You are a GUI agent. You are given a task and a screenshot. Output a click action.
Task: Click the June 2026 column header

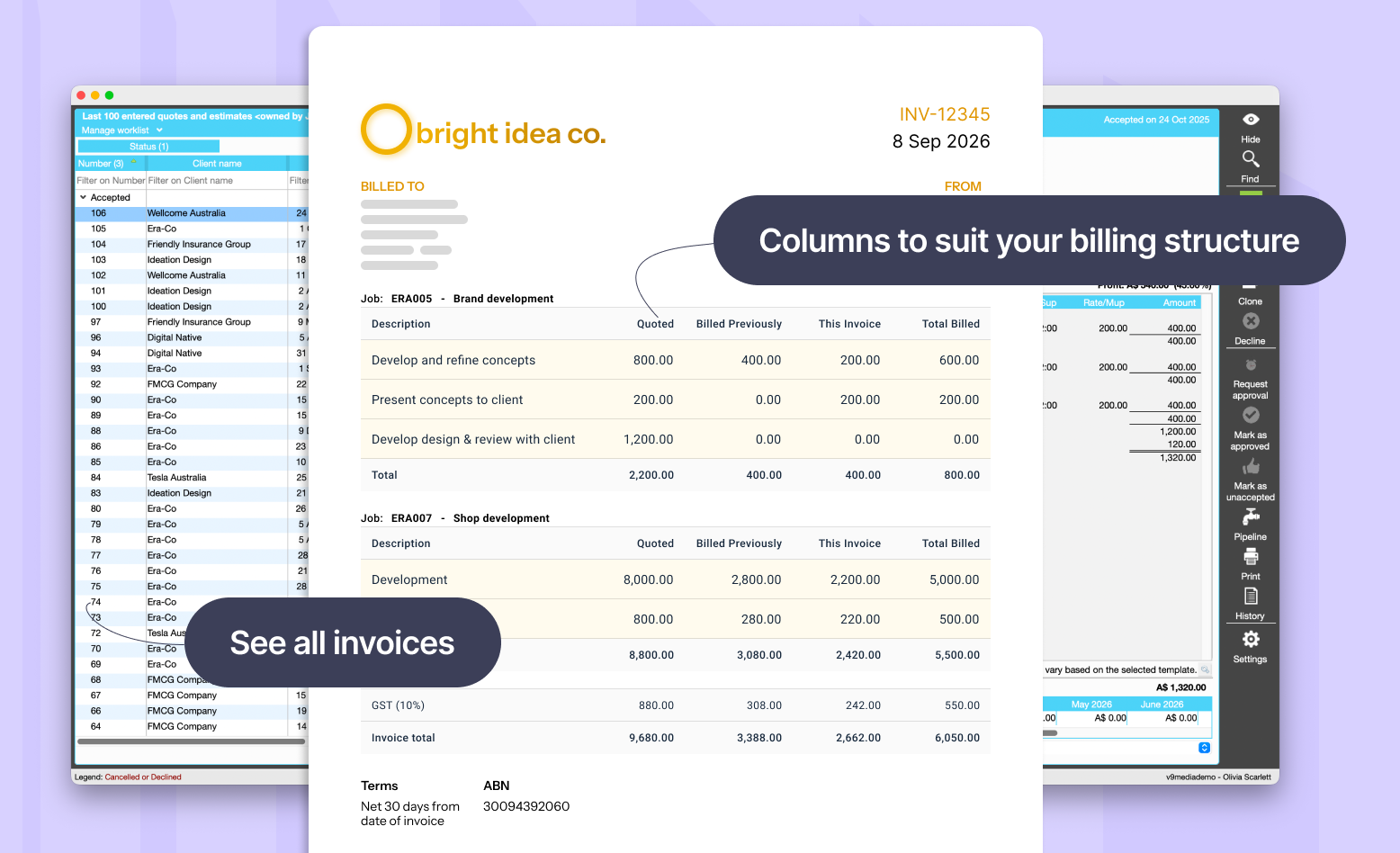[1162, 705]
